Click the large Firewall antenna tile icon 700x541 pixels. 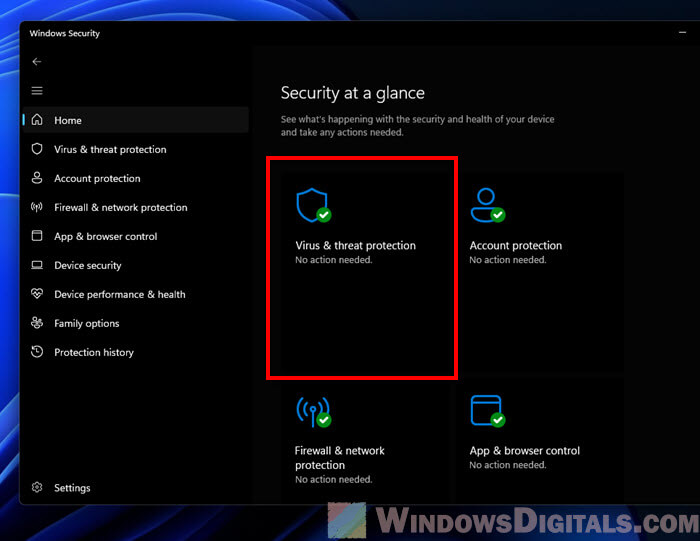[313, 412]
